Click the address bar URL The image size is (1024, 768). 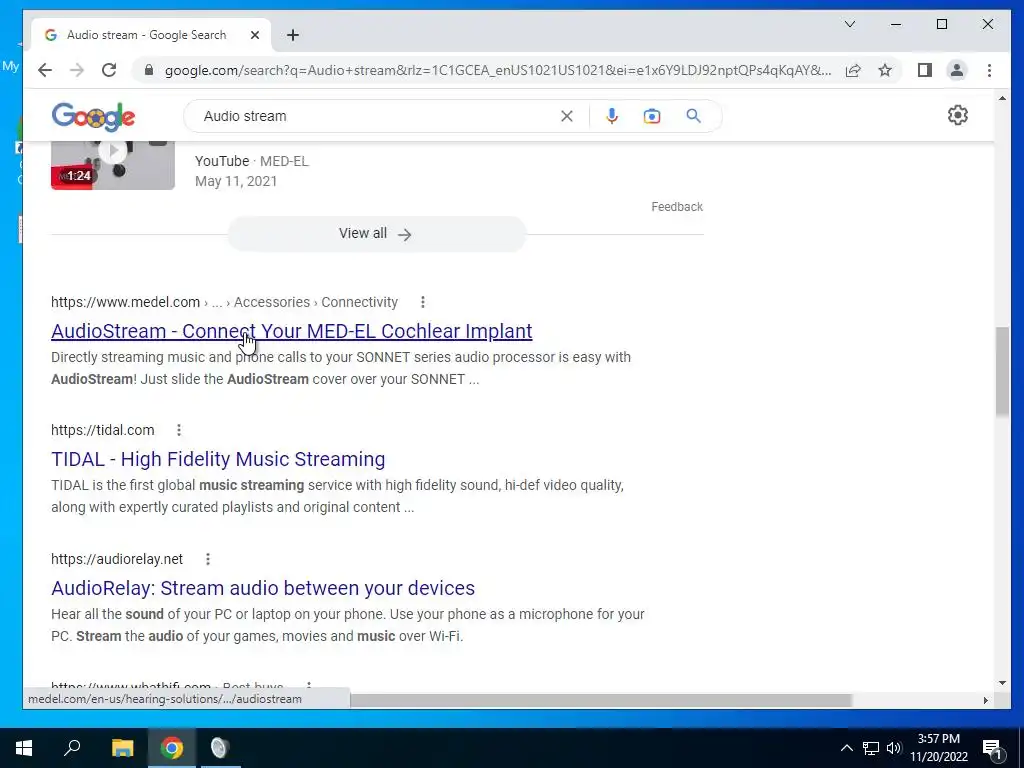click(x=498, y=71)
